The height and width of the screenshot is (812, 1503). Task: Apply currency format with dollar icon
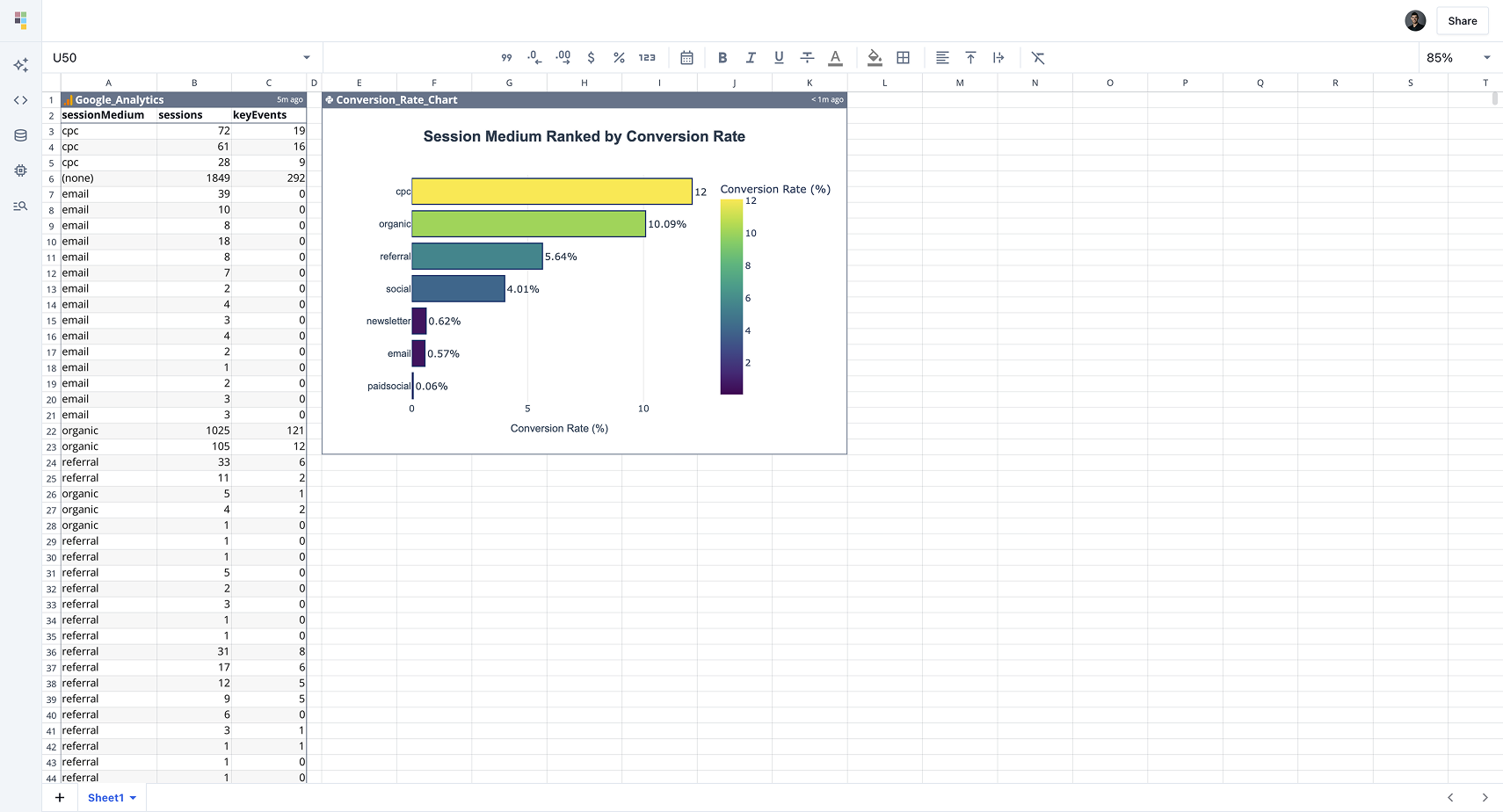coord(591,57)
